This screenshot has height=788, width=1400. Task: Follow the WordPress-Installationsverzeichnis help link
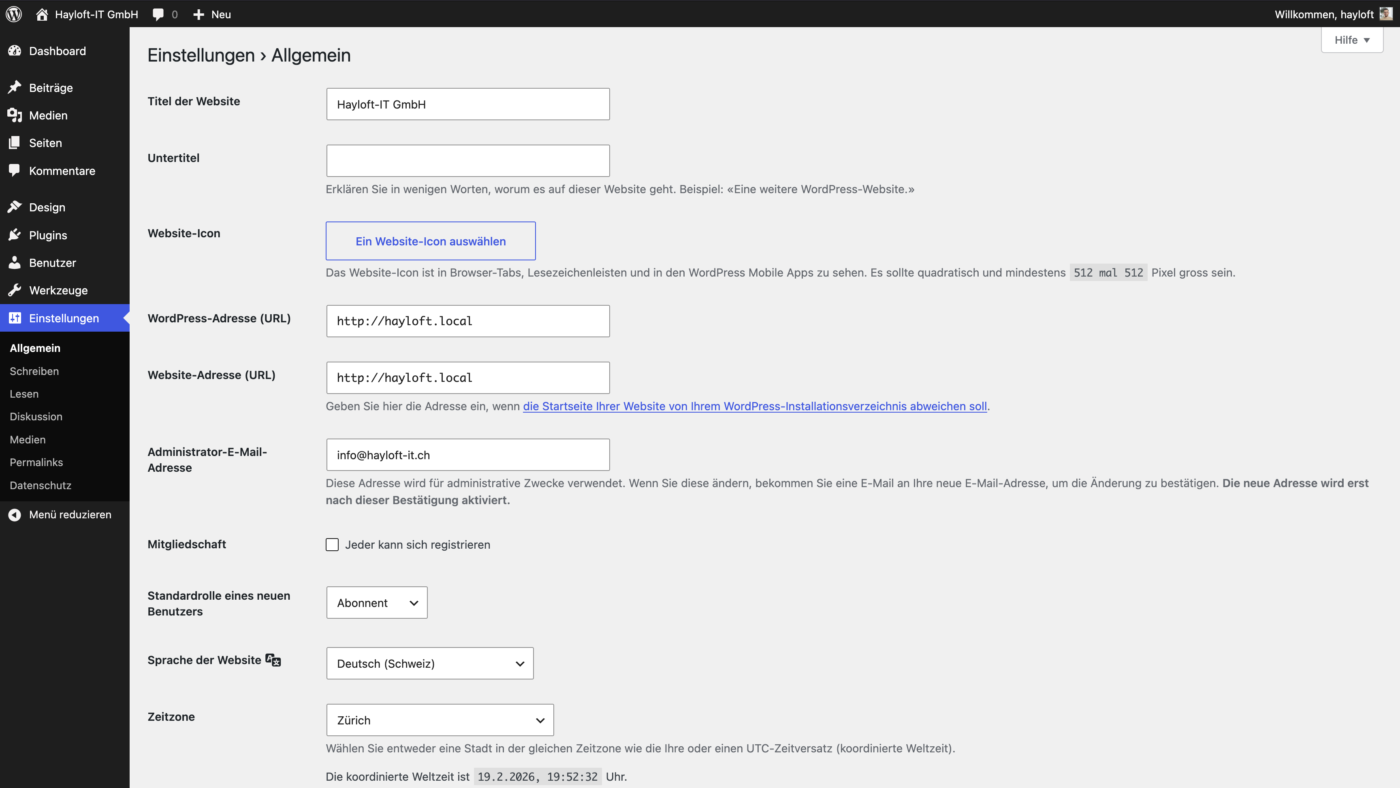[x=755, y=407]
